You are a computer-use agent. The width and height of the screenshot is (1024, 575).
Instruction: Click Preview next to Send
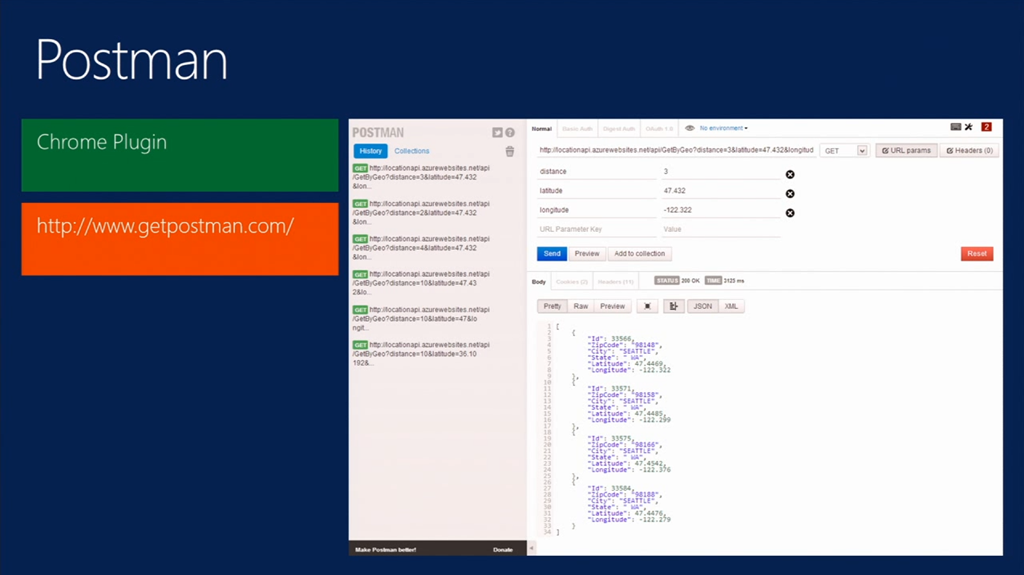tap(586, 254)
